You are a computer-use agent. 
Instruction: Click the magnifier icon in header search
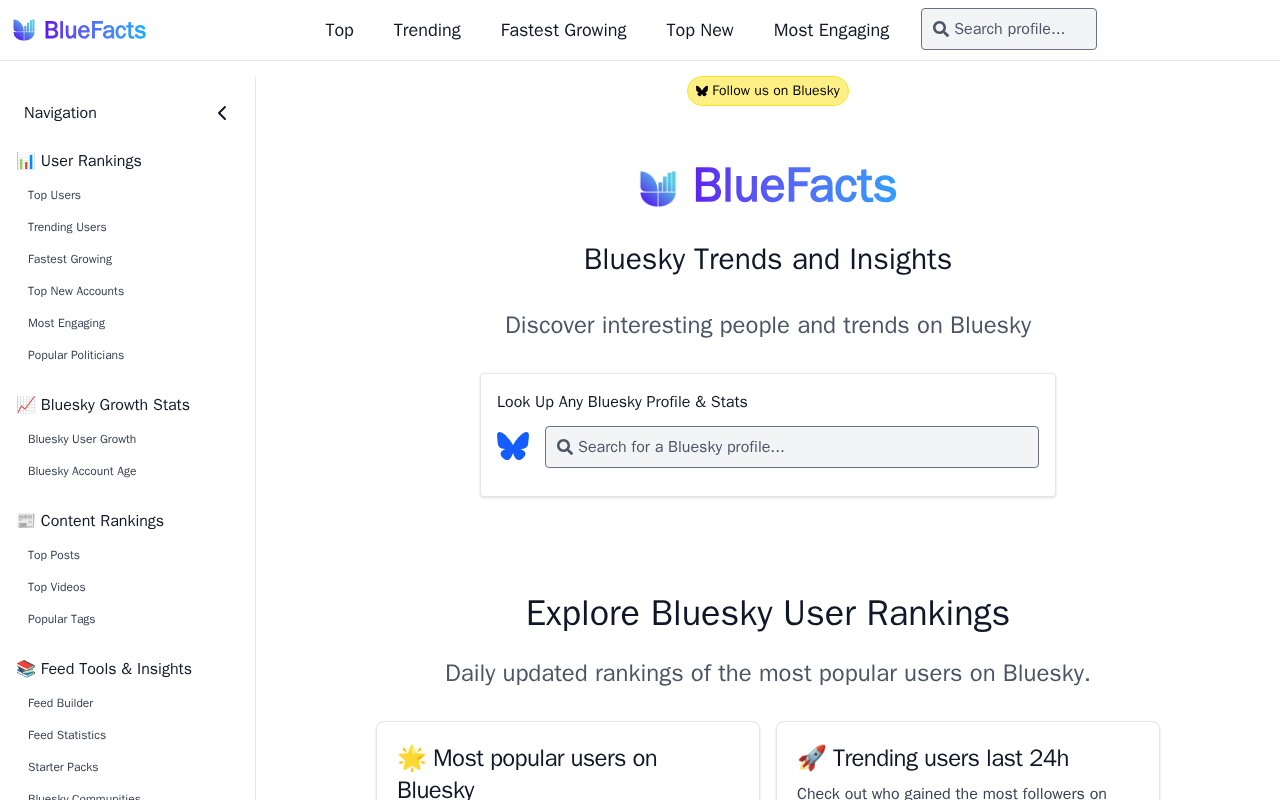pyautogui.click(x=941, y=29)
